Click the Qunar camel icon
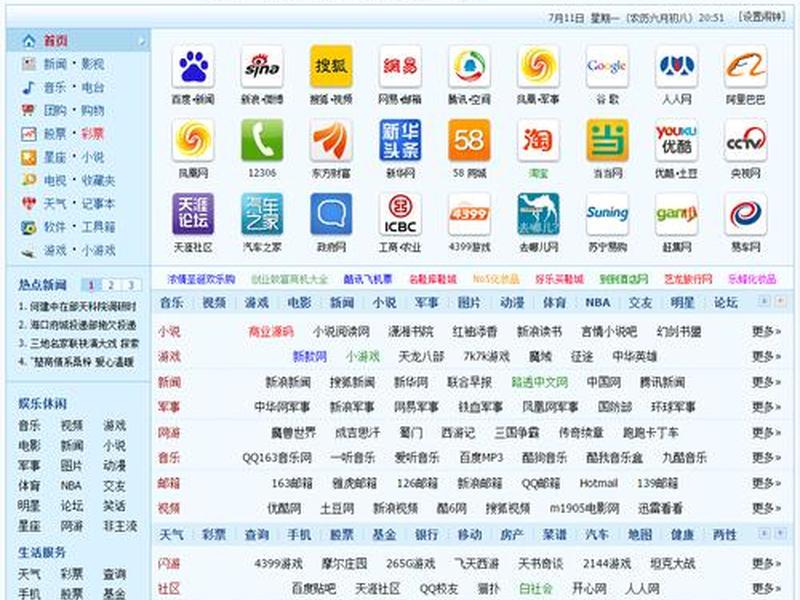 (538, 214)
